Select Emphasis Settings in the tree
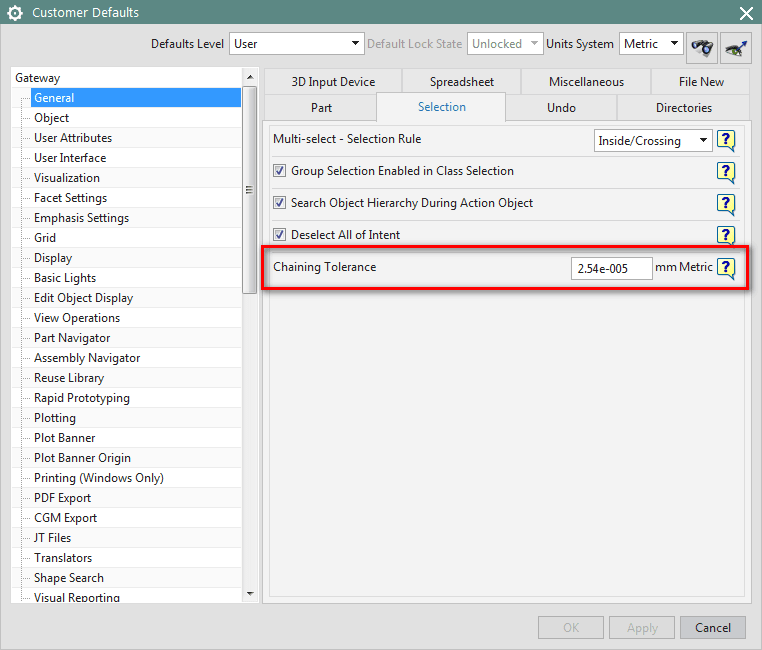Screen dimensions: 762x650 coord(81,218)
